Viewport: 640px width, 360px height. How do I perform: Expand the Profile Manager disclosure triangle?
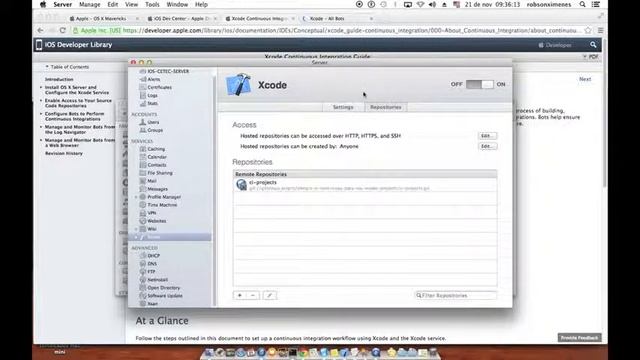pos(136,197)
